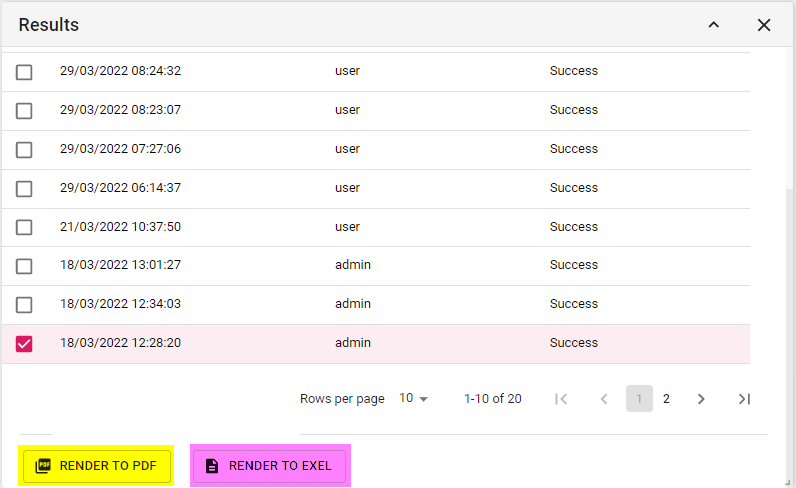796x488 pixels.
Task: Open the Rows per page dropdown
Action: pyautogui.click(x=413, y=399)
